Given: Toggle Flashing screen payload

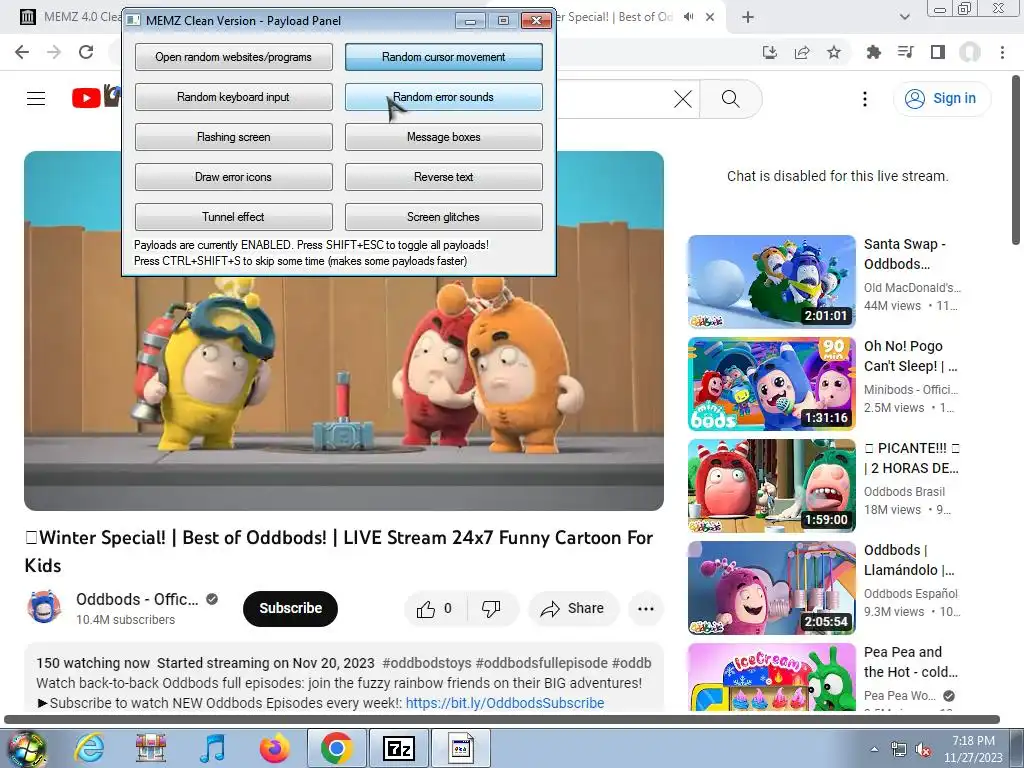Looking at the screenshot, I should pyautogui.click(x=233, y=136).
